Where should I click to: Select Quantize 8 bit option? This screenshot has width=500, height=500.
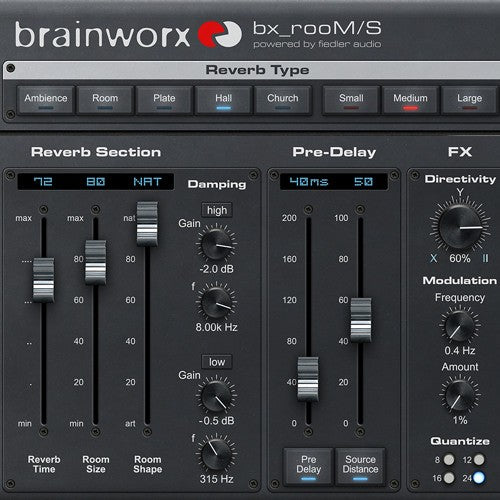point(449,460)
